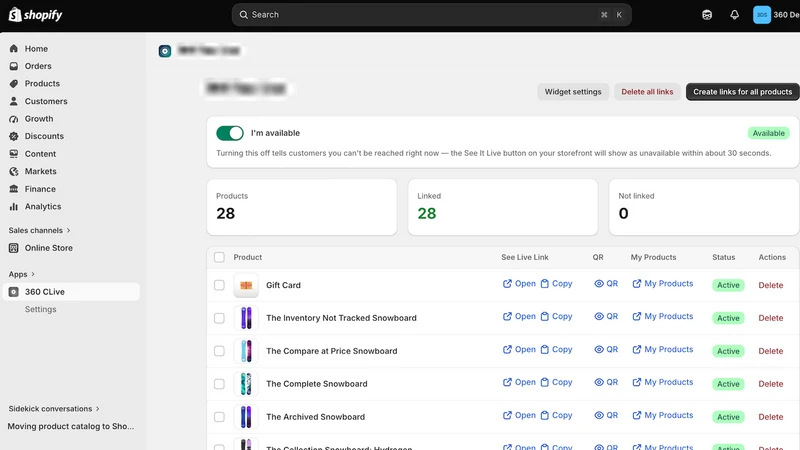Open the Sidekick assistant icon
The width and height of the screenshot is (800, 450).
tap(707, 15)
